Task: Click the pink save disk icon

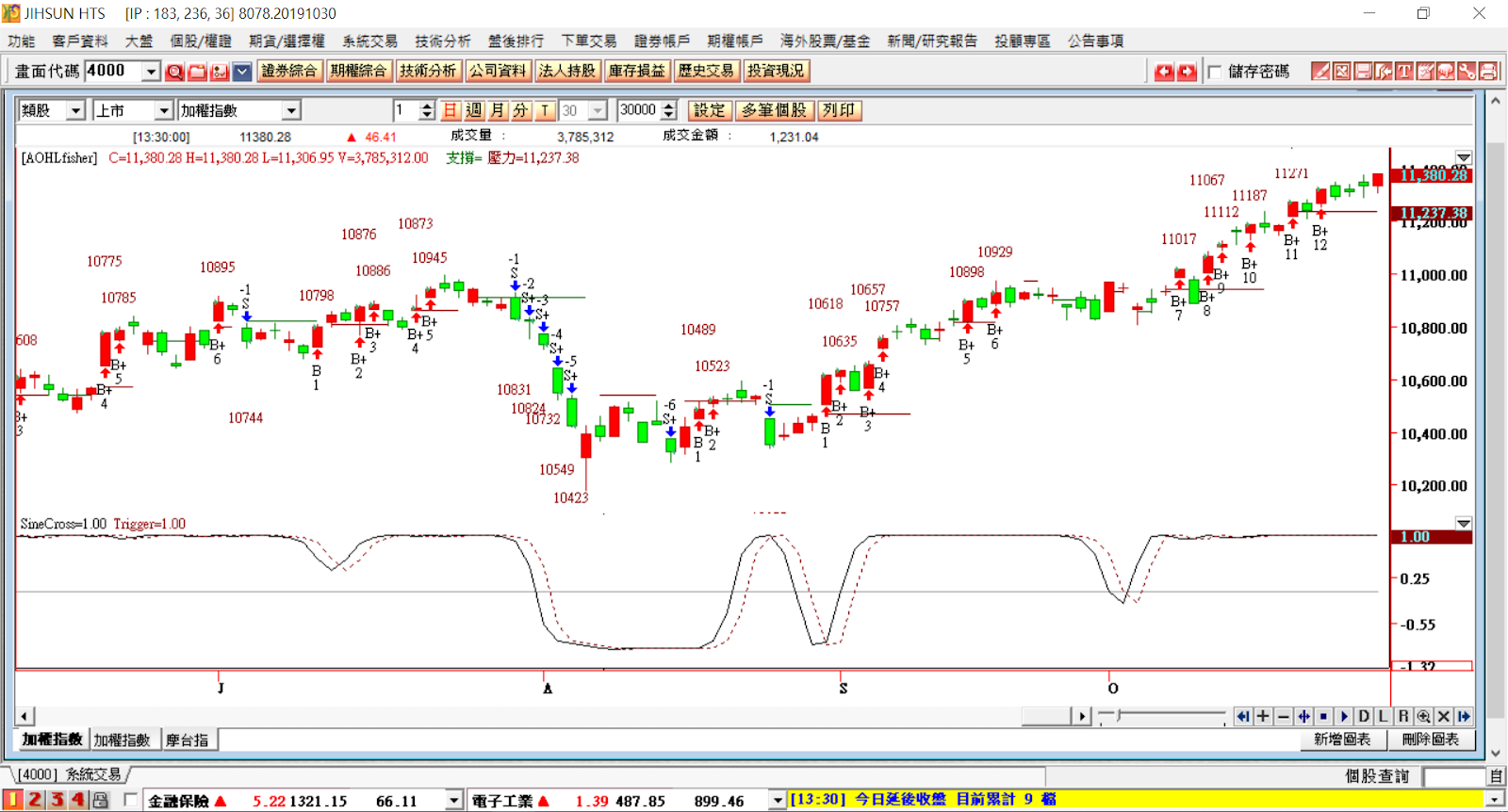Action: tap(1363, 72)
